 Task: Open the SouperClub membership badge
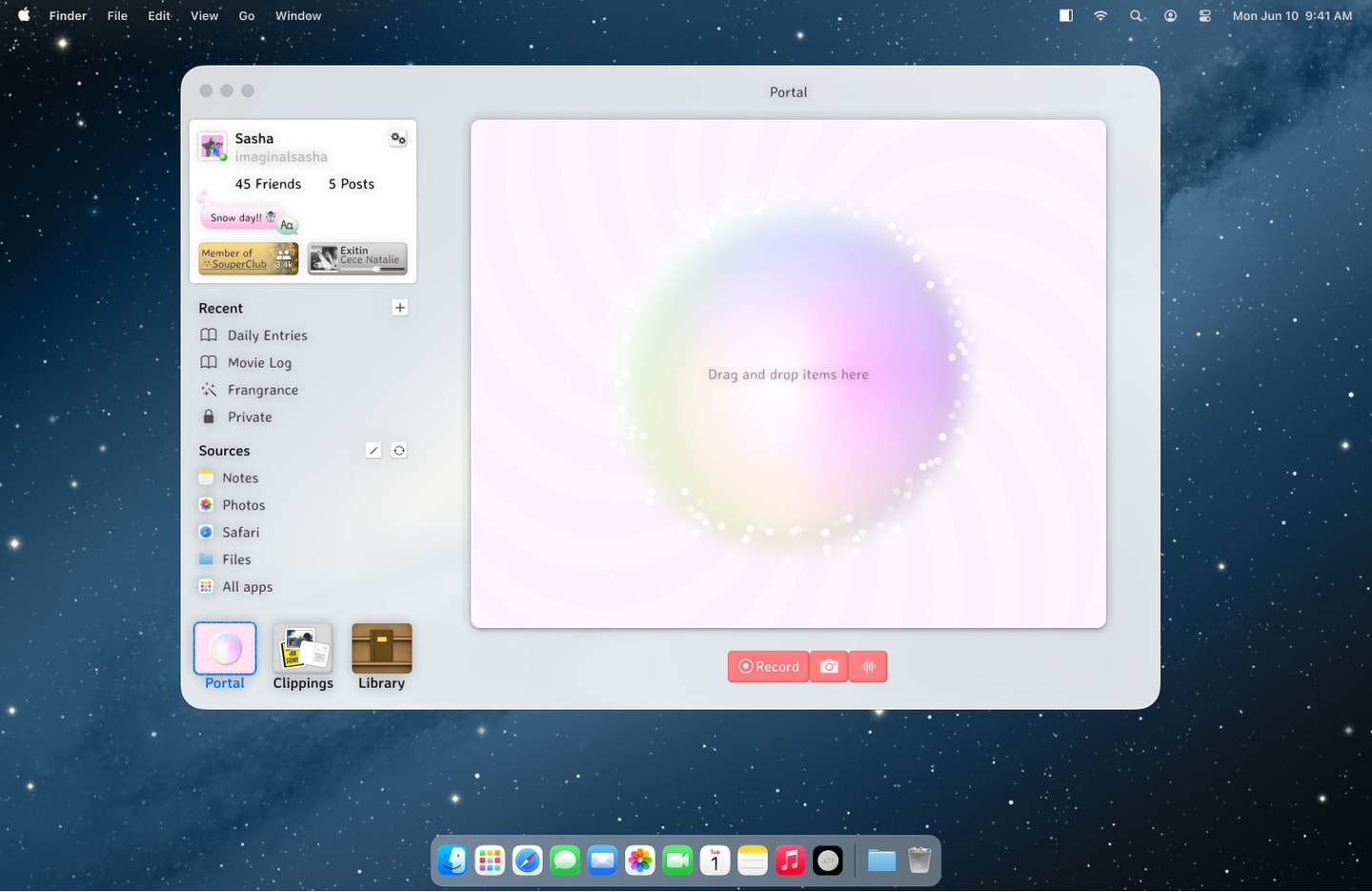[249, 258]
